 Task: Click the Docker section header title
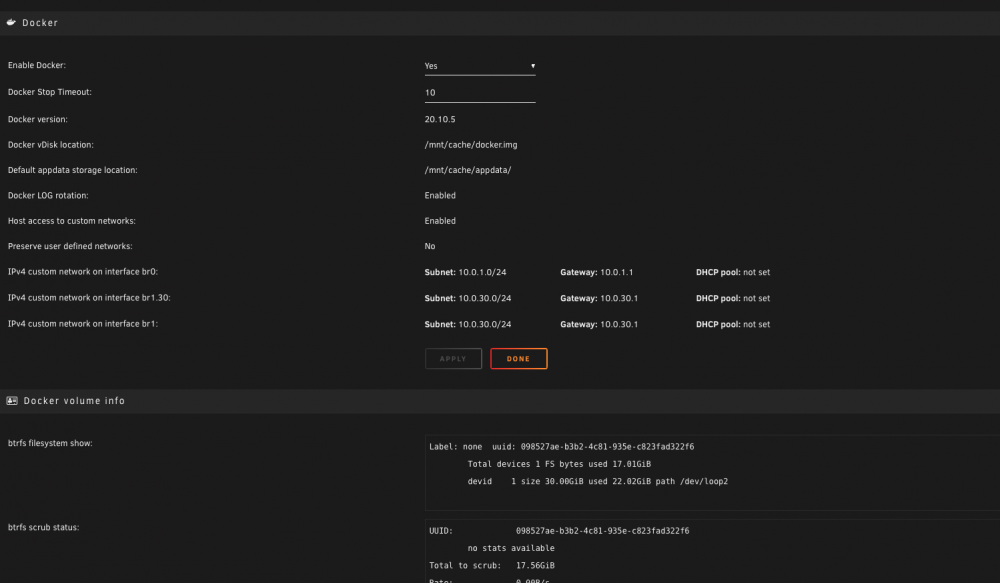click(x=40, y=22)
